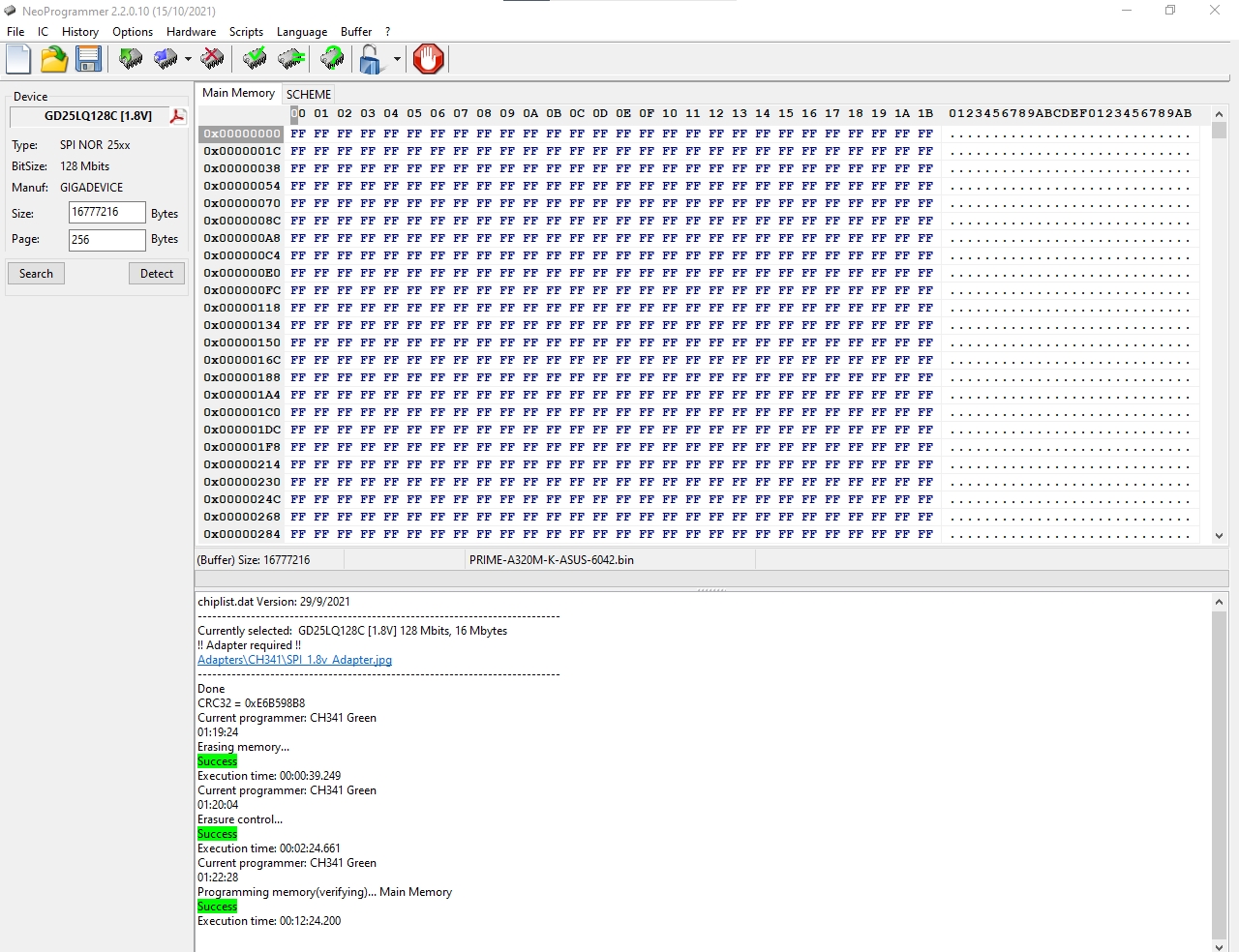Open a file with the folder icon
Viewport: 1239px width, 952px height.
coord(54,60)
